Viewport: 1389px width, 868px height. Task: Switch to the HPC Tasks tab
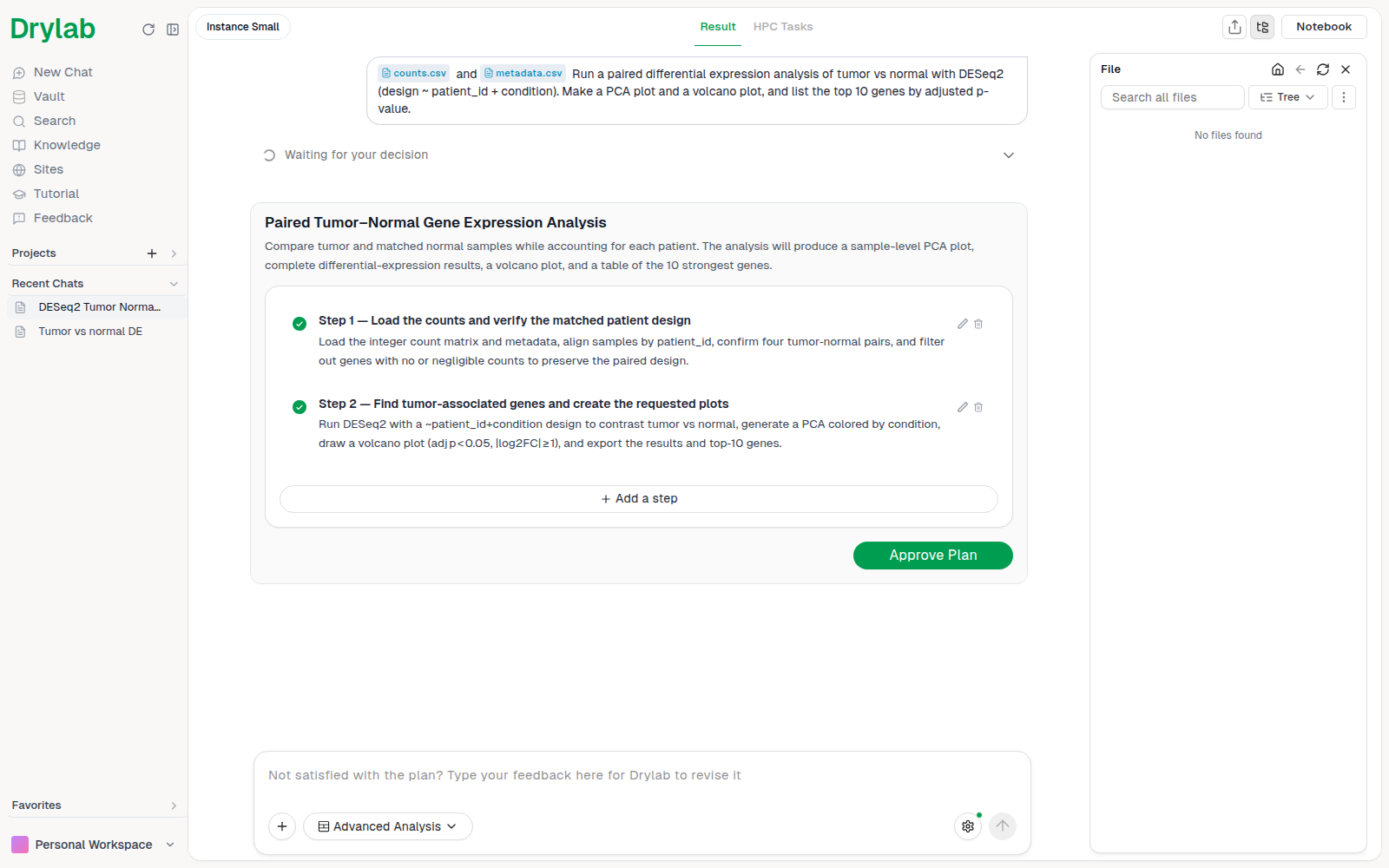pos(783,27)
